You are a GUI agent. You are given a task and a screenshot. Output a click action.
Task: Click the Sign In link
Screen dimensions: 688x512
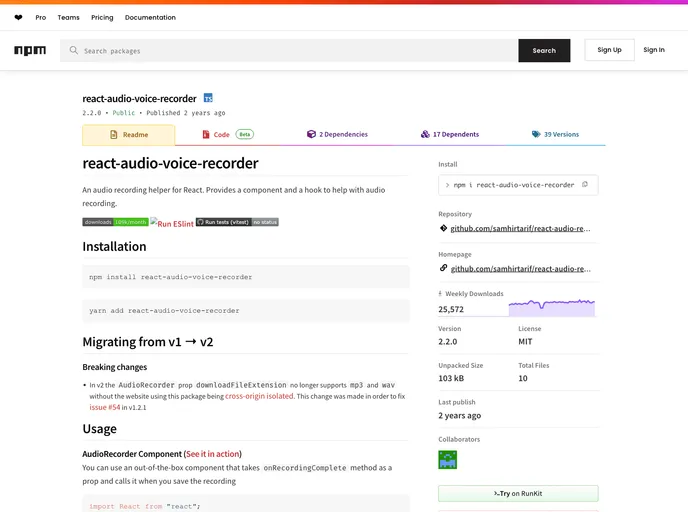[x=654, y=50]
